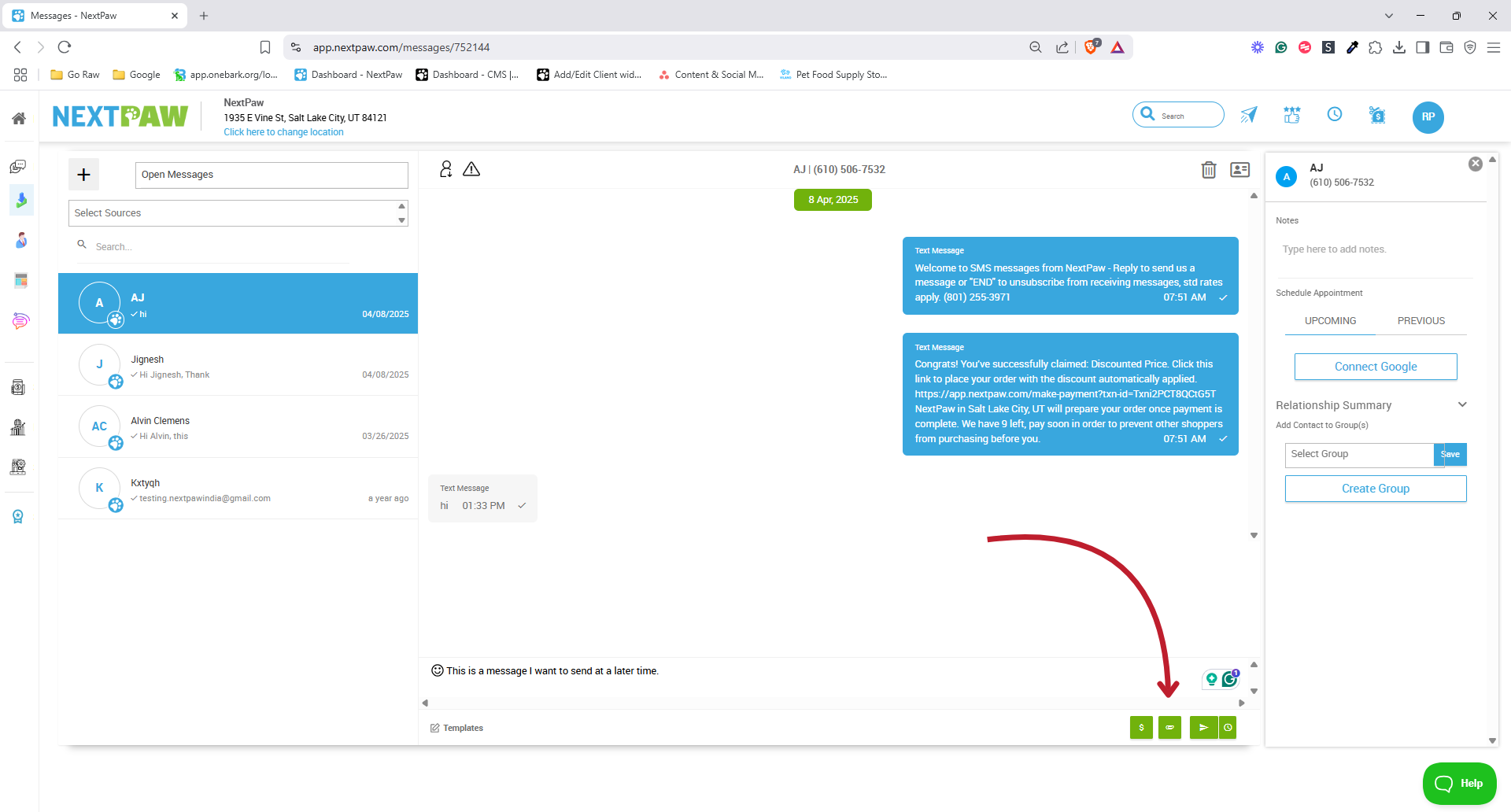Open a new browser tab
Viewport: 1511px width, 812px height.
click(x=204, y=16)
